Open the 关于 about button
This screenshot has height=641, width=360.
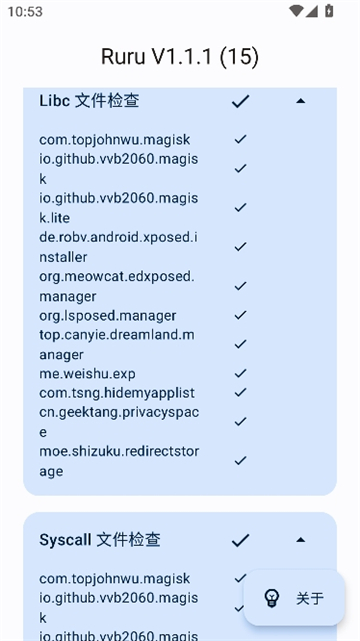coord(294,598)
